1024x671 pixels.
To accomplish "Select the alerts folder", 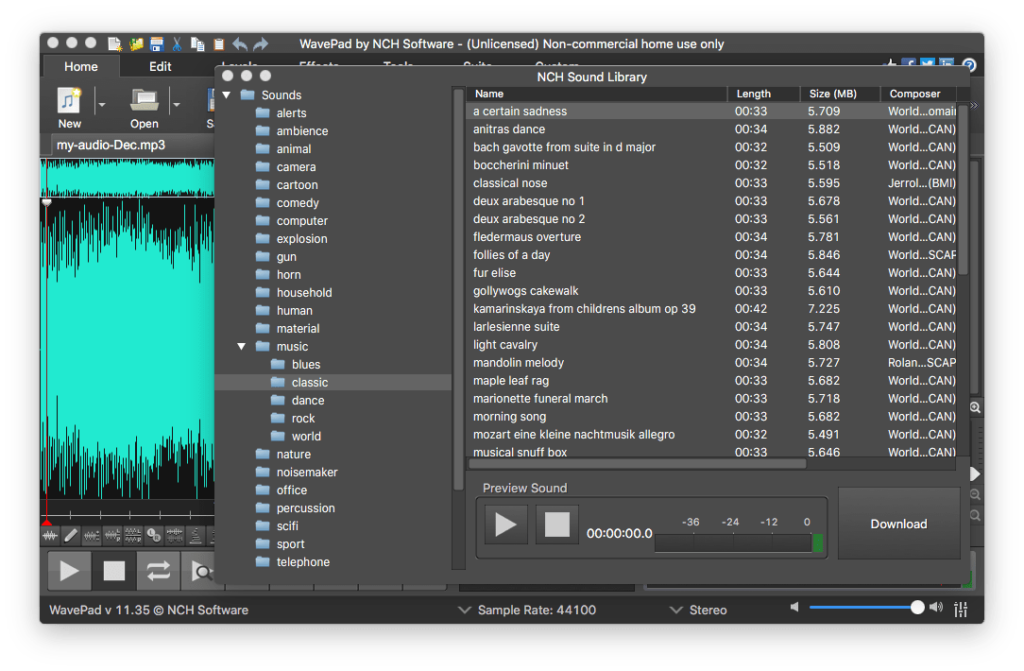I will tap(291, 113).
